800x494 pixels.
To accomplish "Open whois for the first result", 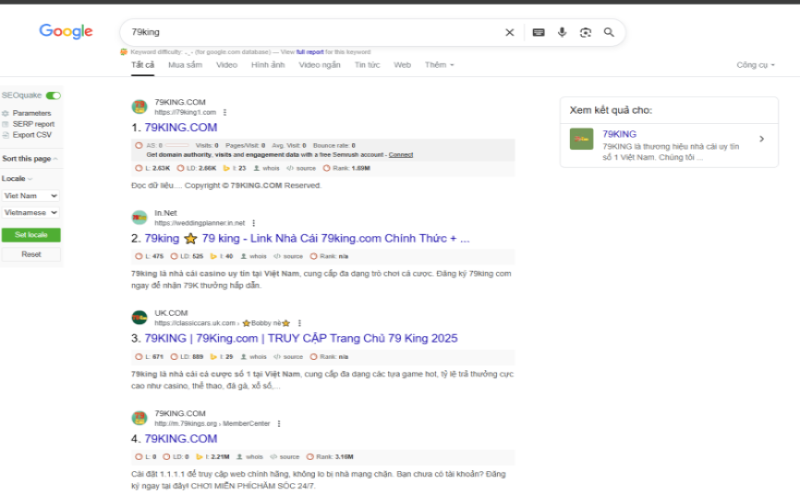I will (267, 168).
